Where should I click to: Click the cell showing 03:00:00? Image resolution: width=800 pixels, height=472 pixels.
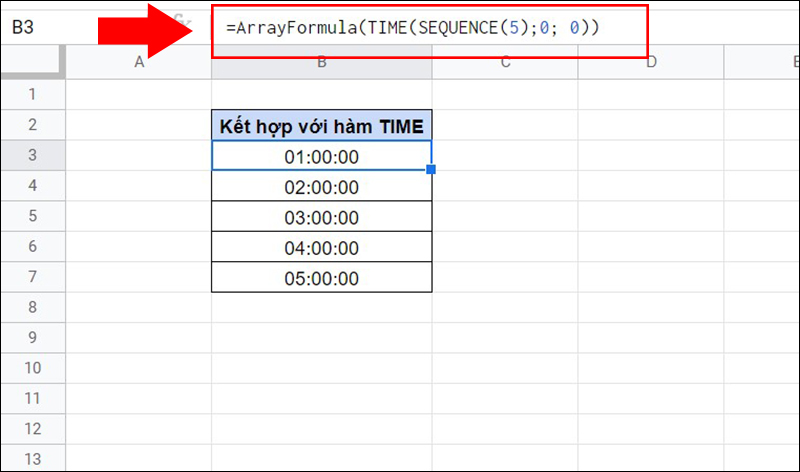[x=321, y=216]
